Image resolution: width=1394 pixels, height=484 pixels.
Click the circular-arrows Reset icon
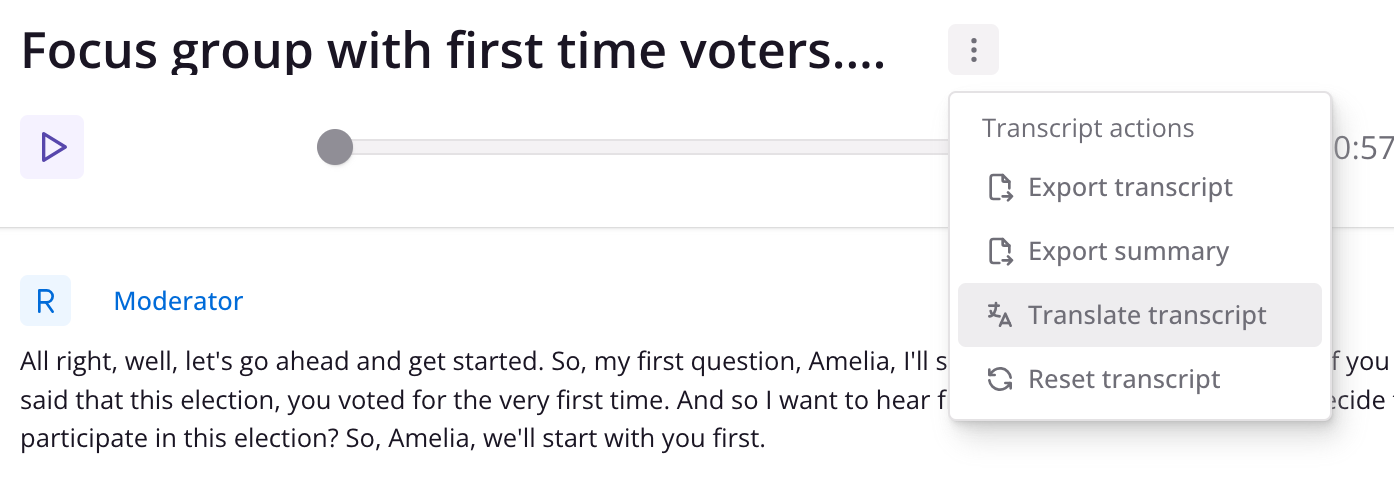click(1000, 380)
